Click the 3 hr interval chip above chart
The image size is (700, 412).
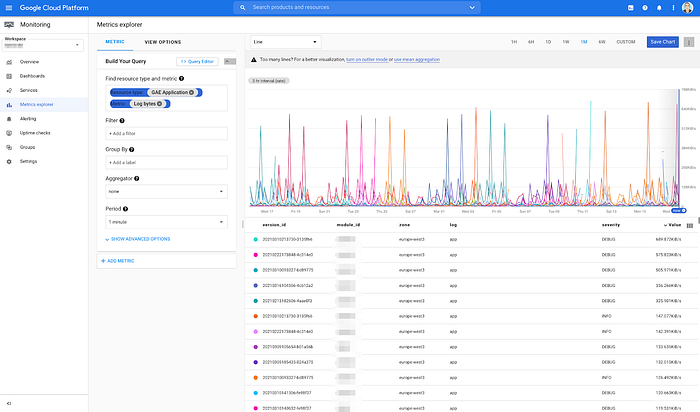pyautogui.click(x=269, y=81)
